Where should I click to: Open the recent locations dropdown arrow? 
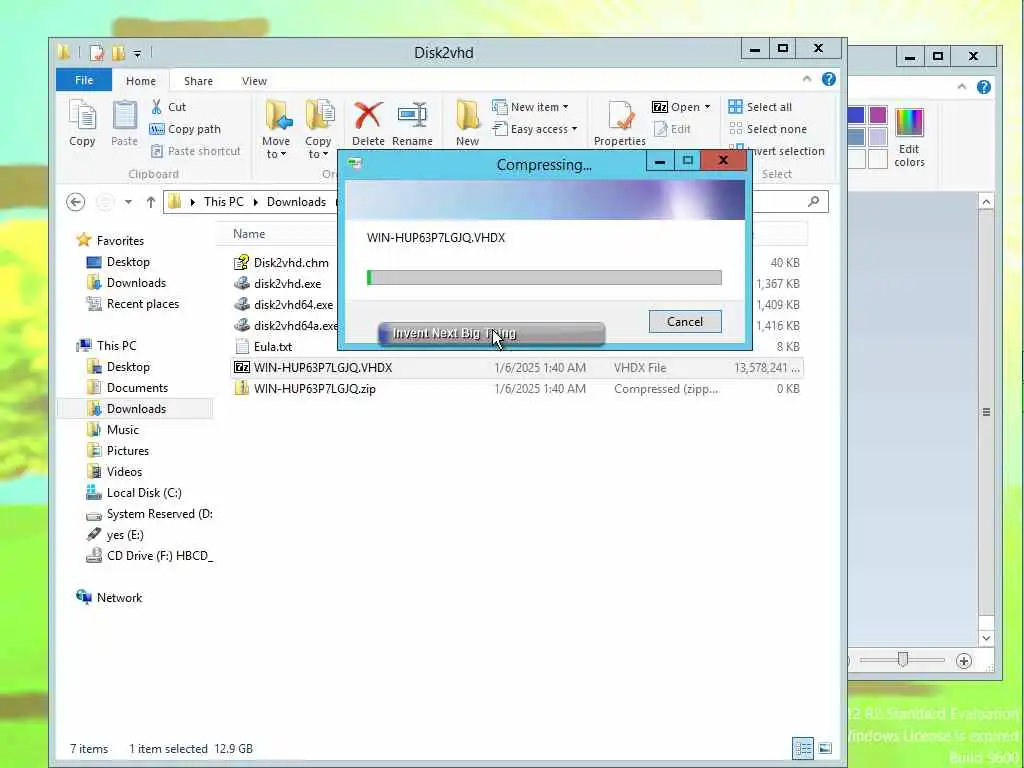tap(128, 202)
